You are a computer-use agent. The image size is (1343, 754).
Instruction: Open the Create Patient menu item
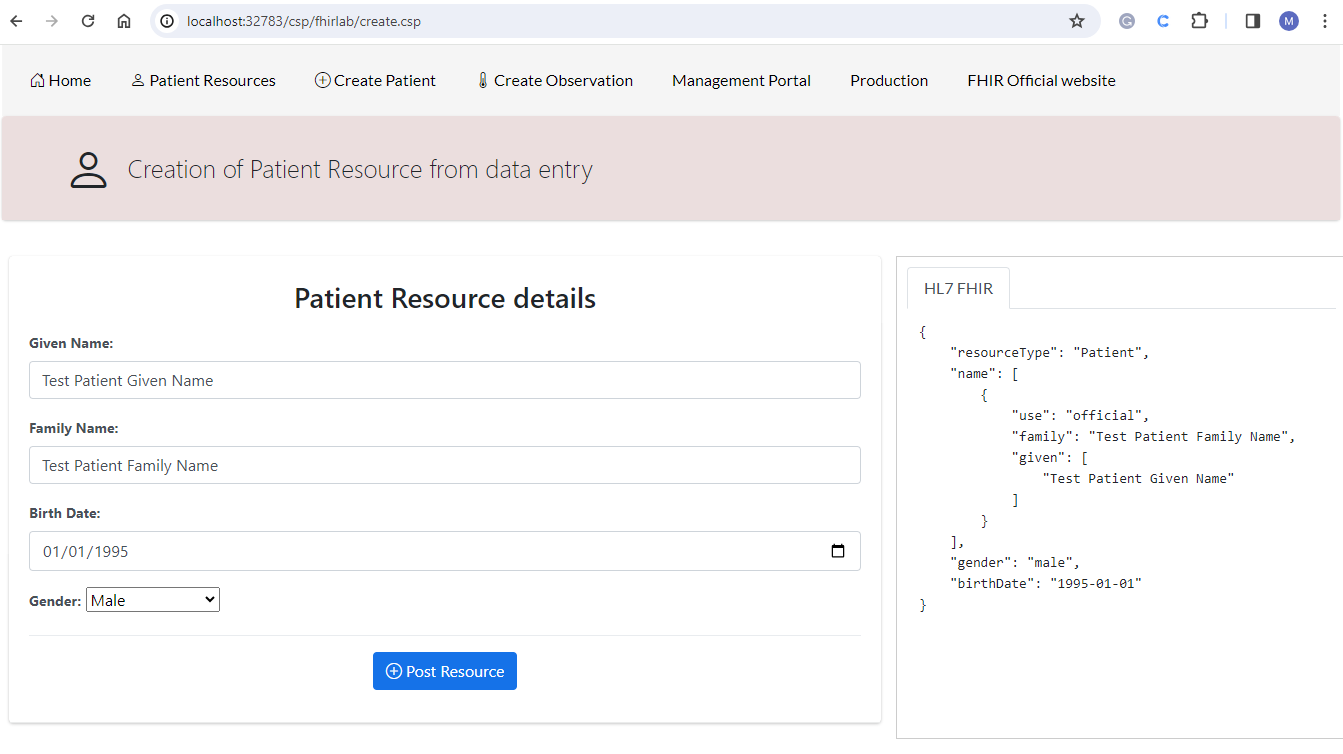click(x=375, y=81)
